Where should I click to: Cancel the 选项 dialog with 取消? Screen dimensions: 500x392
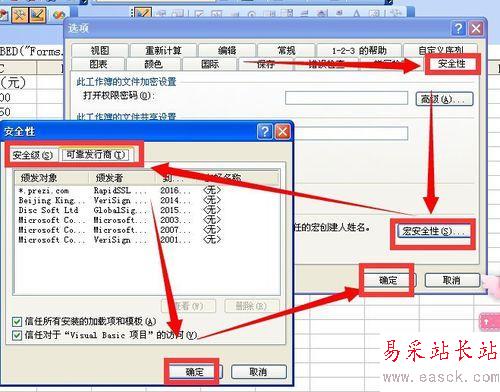pos(452,280)
